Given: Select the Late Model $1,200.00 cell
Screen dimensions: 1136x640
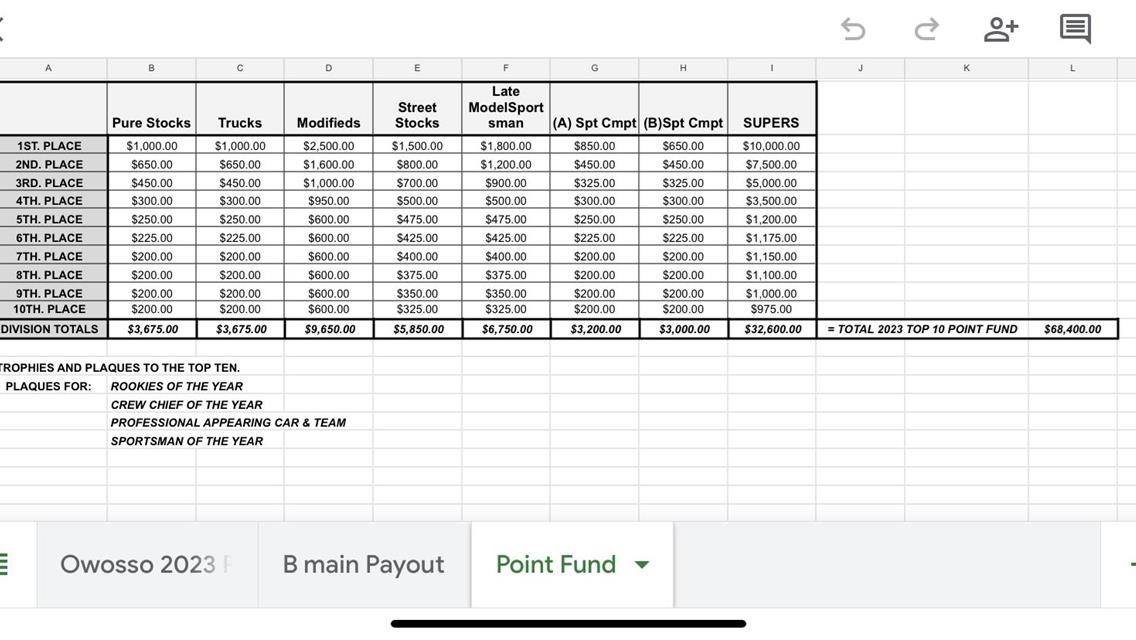Looking at the screenshot, I should pos(506,165).
